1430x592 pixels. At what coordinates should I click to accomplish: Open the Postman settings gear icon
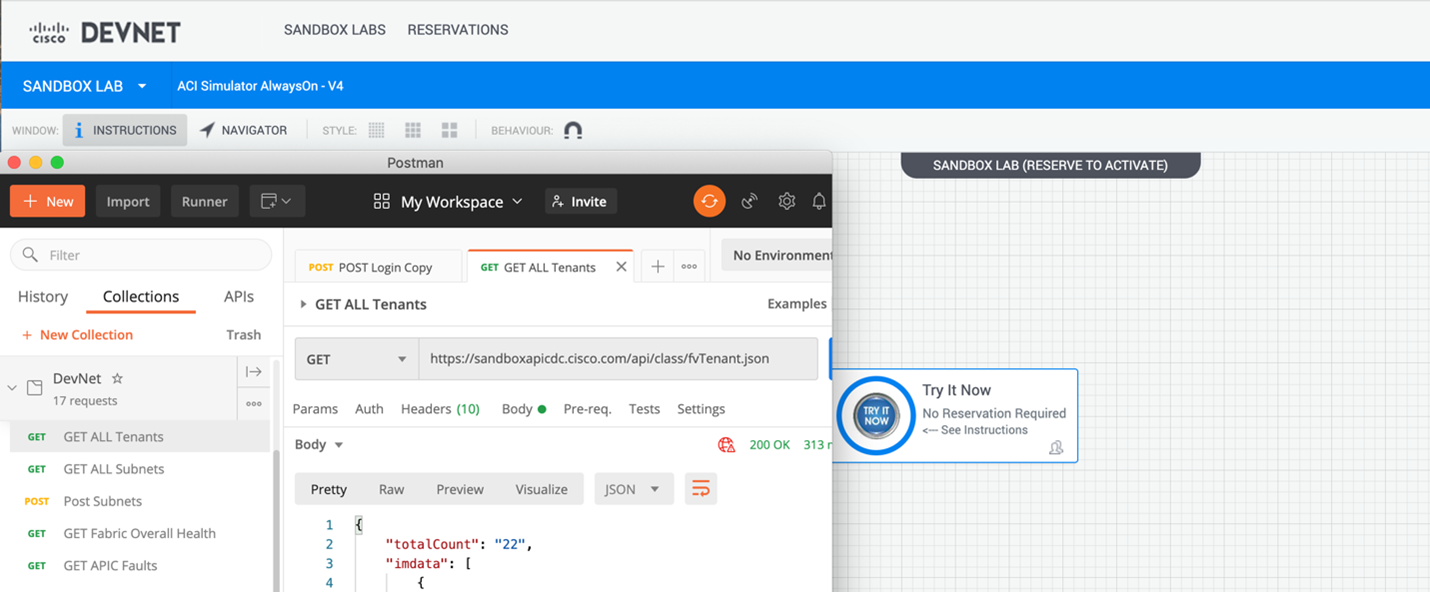click(x=786, y=200)
